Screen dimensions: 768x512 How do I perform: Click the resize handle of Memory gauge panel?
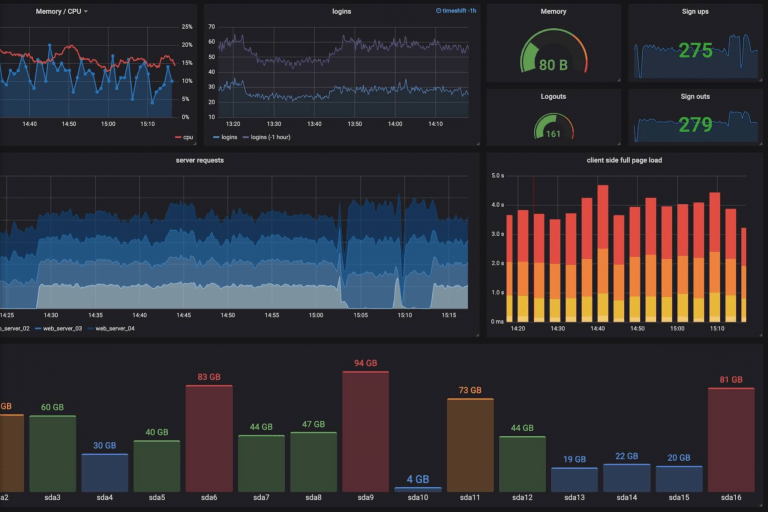619,79
